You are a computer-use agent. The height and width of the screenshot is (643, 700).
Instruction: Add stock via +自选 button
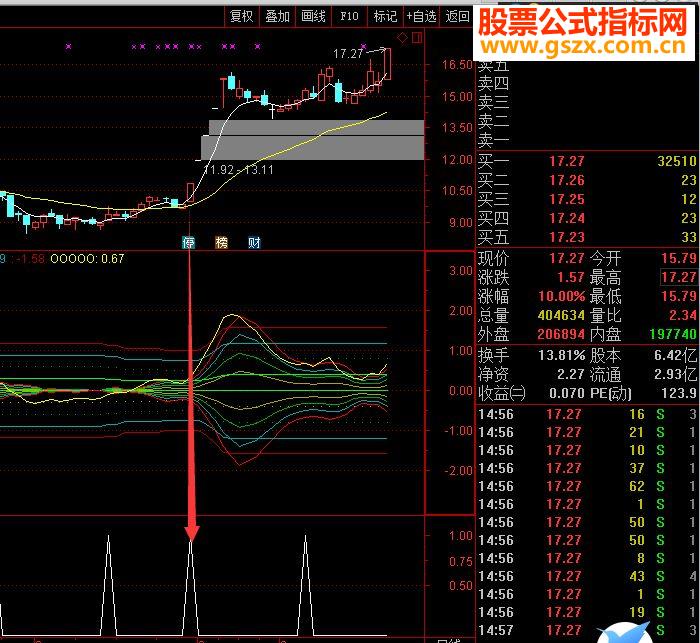click(421, 17)
